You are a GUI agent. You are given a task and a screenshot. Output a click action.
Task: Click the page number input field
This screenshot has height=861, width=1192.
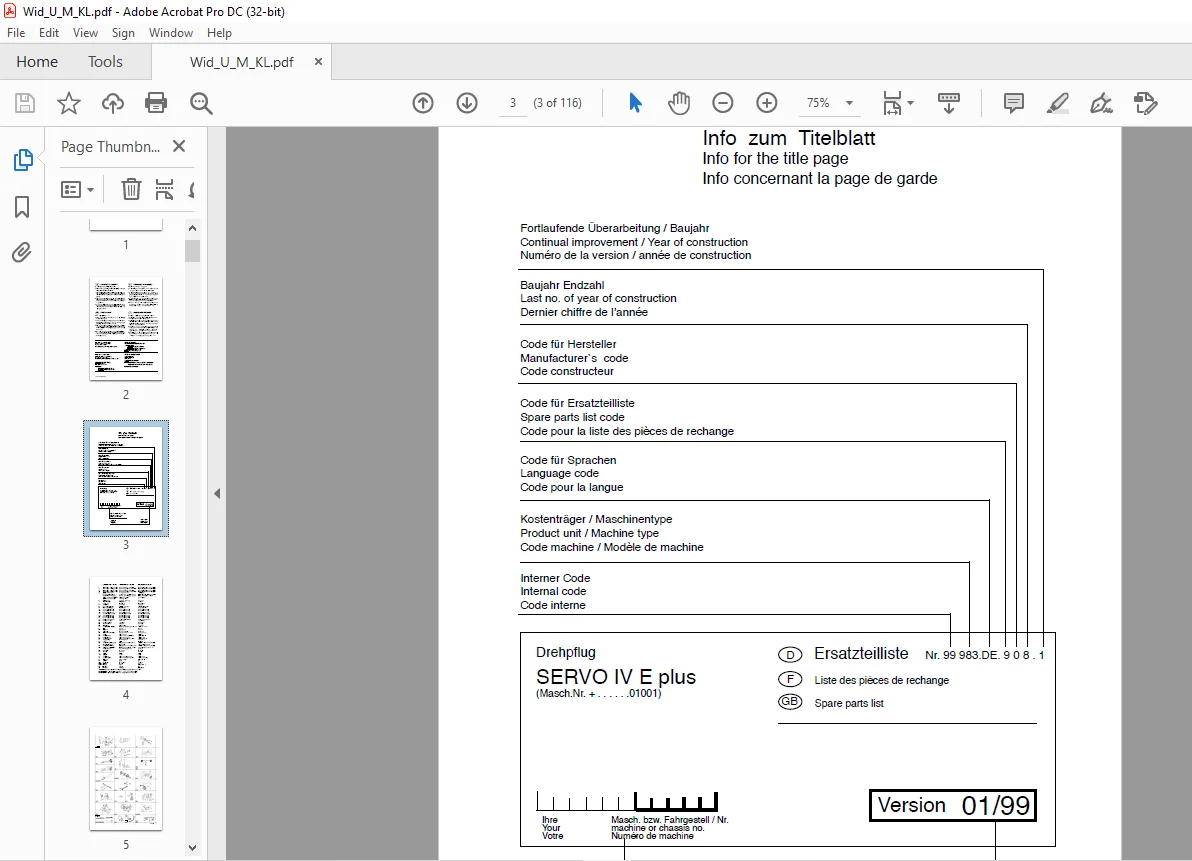click(x=513, y=103)
